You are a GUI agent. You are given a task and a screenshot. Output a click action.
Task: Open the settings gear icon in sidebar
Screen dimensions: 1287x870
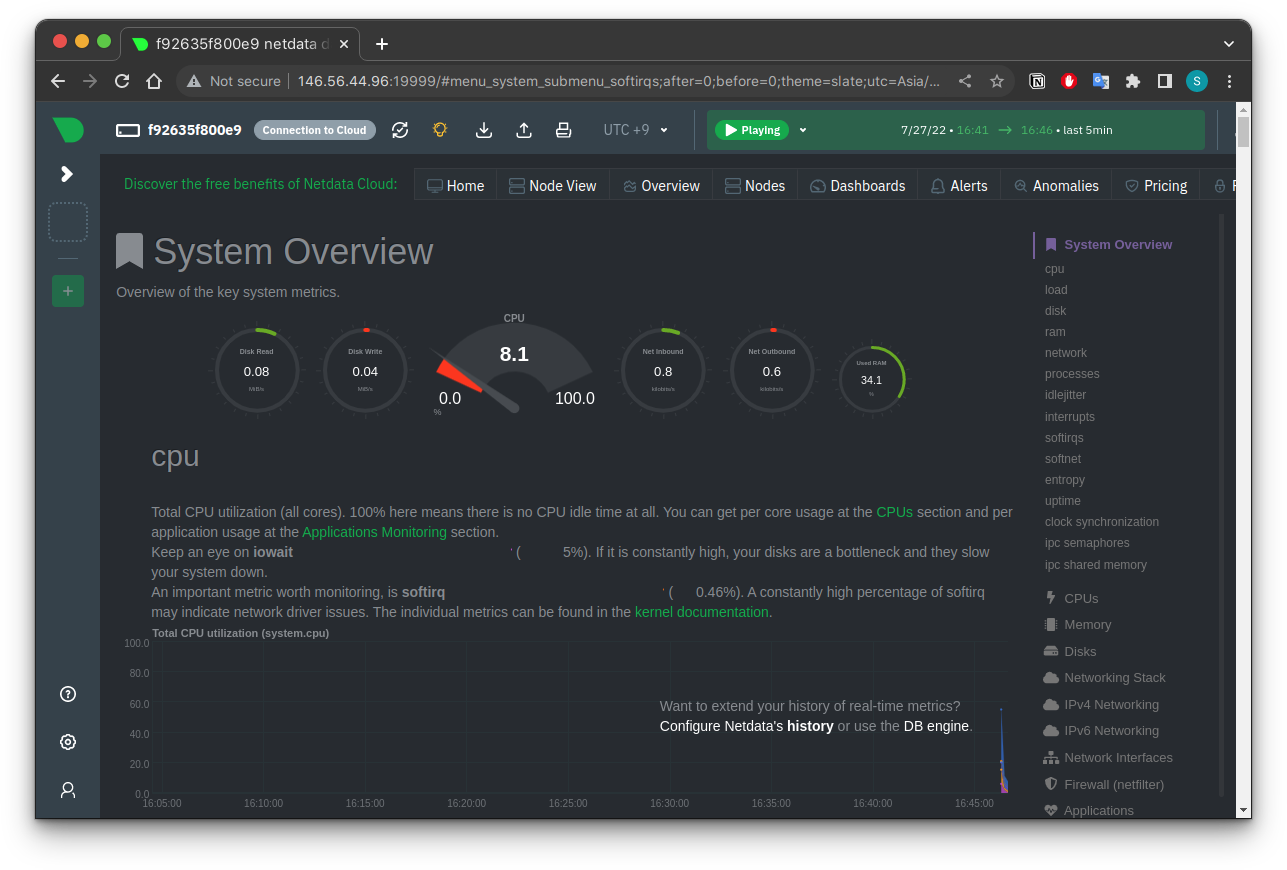(68, 742)
